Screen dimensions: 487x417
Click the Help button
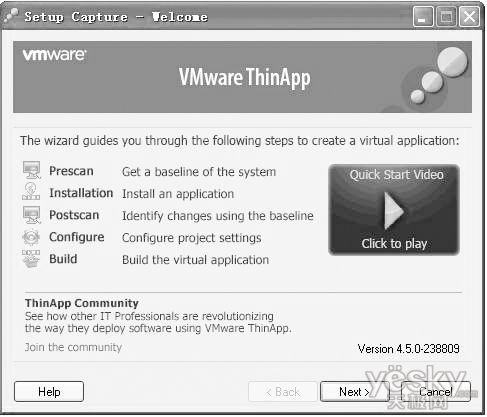click(49, 392)
